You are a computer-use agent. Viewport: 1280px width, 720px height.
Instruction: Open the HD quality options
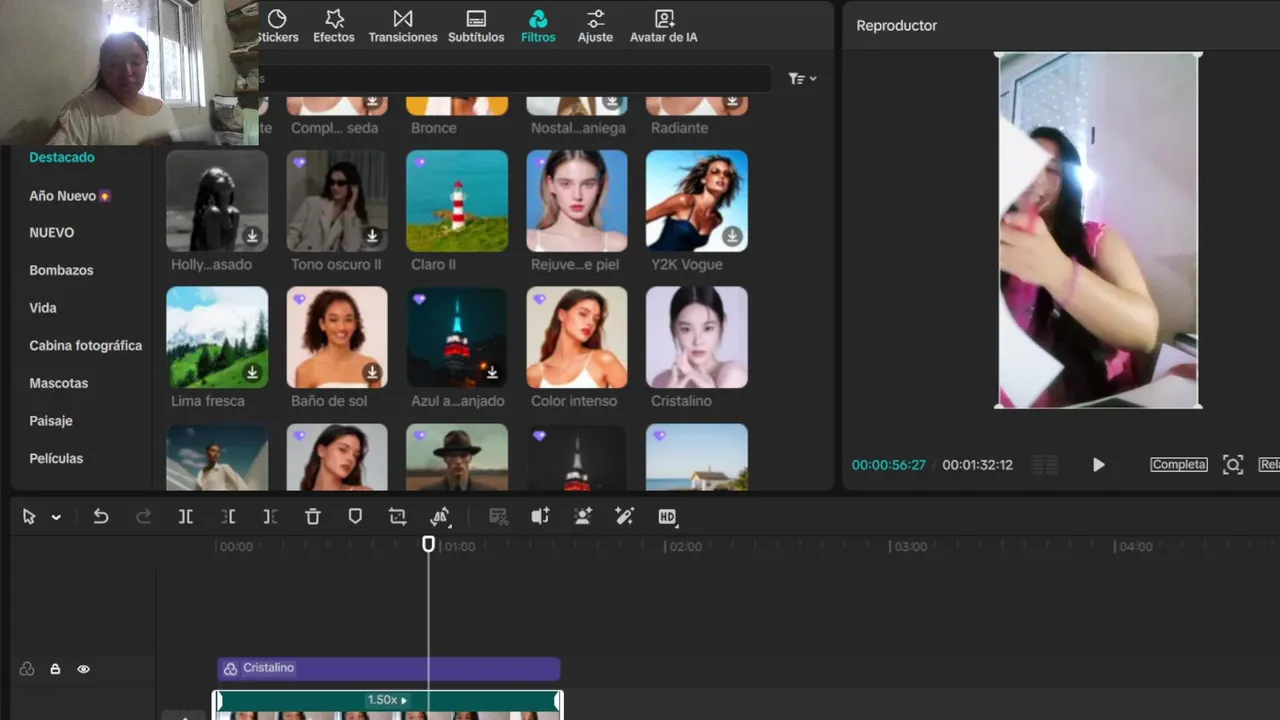667,517
